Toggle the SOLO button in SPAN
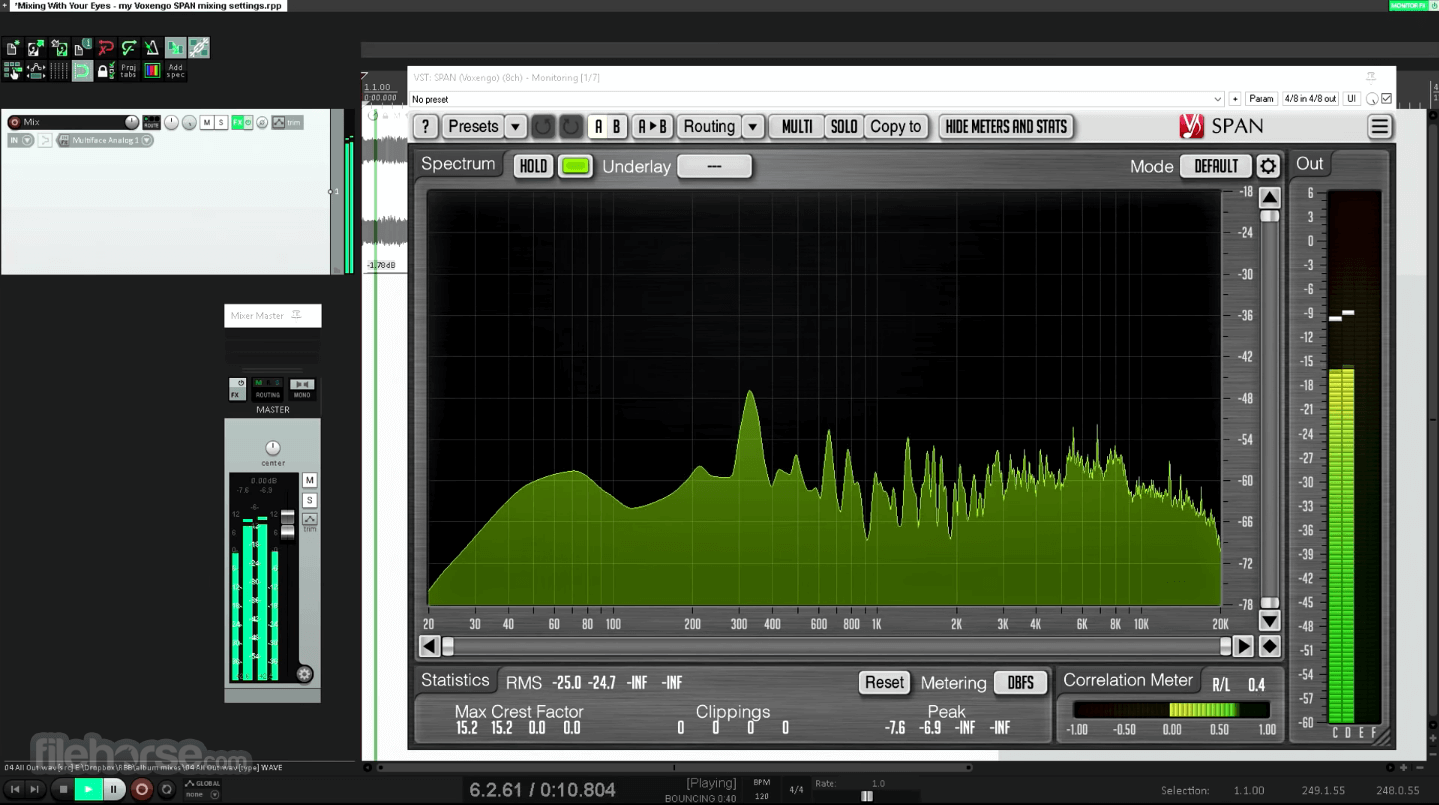 pos(844,127)
